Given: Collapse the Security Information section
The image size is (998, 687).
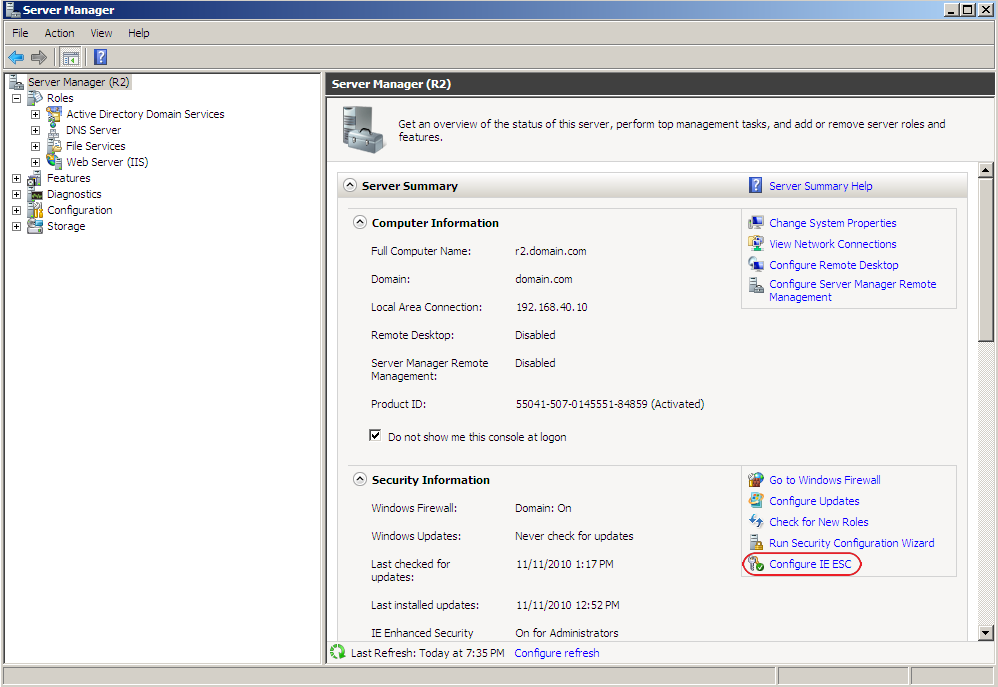Looking at the screenshot, I should pos(360,480).
